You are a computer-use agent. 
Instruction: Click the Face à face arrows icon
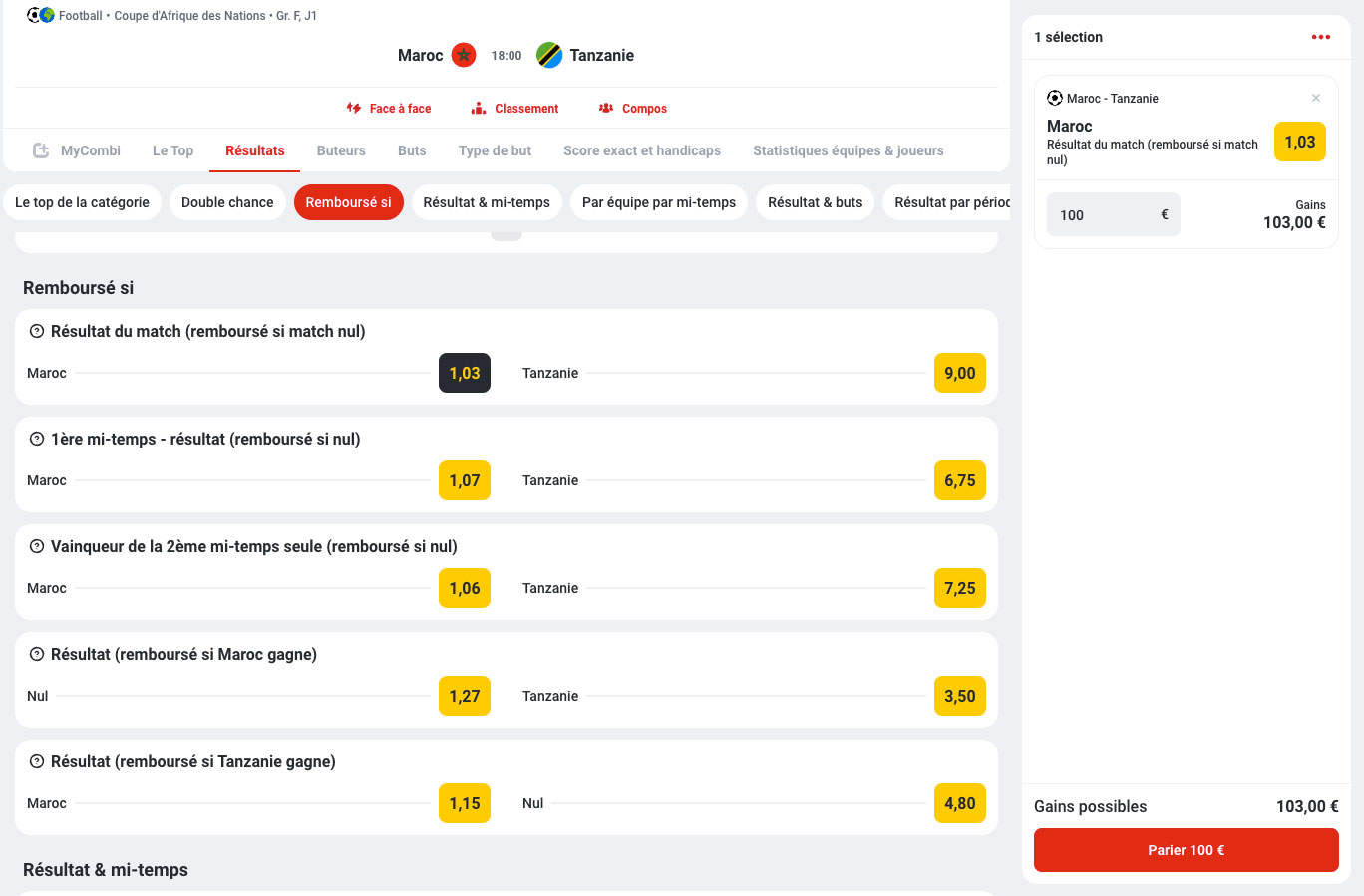[x=354, y=108]
